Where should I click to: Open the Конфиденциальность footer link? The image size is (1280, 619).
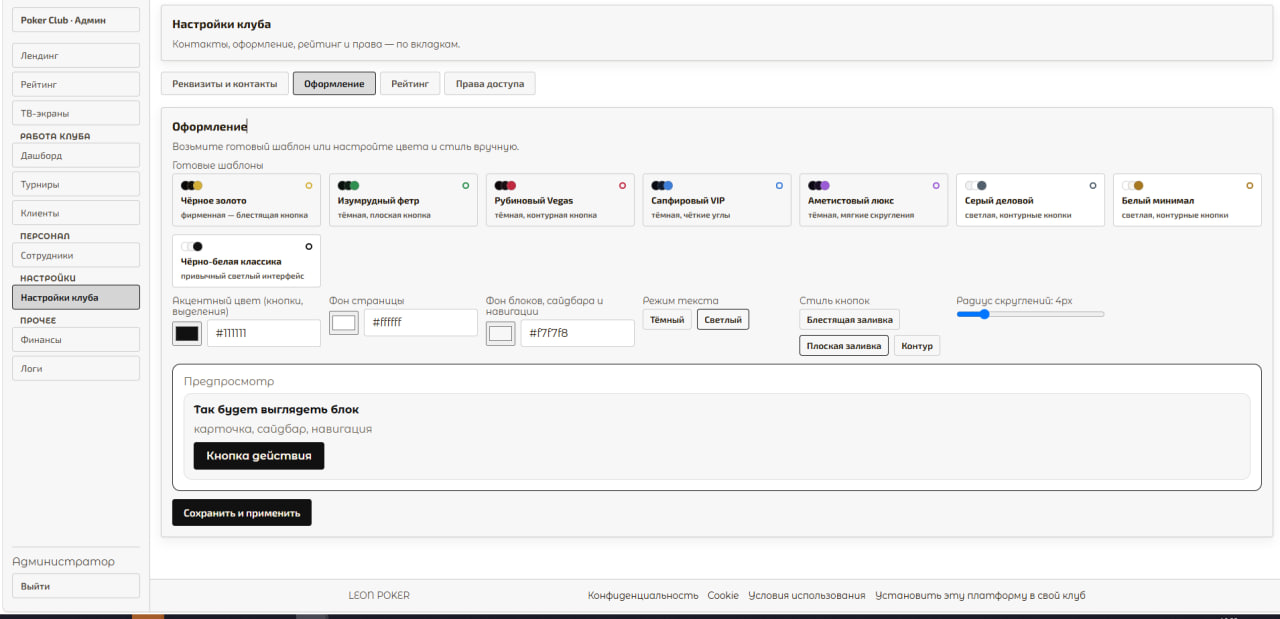[643, 596]
